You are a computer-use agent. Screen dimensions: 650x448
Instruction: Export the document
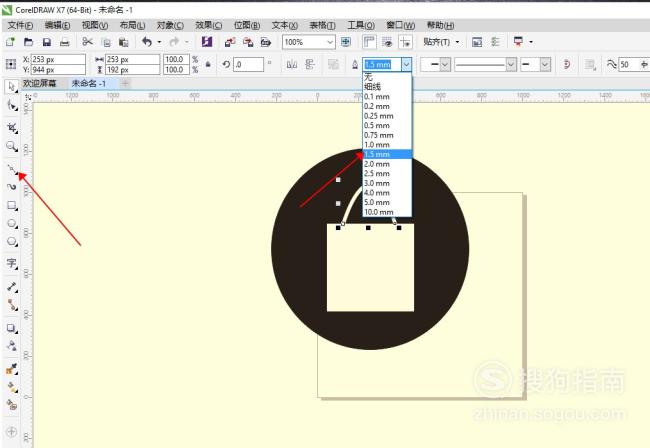coord(248,42)
